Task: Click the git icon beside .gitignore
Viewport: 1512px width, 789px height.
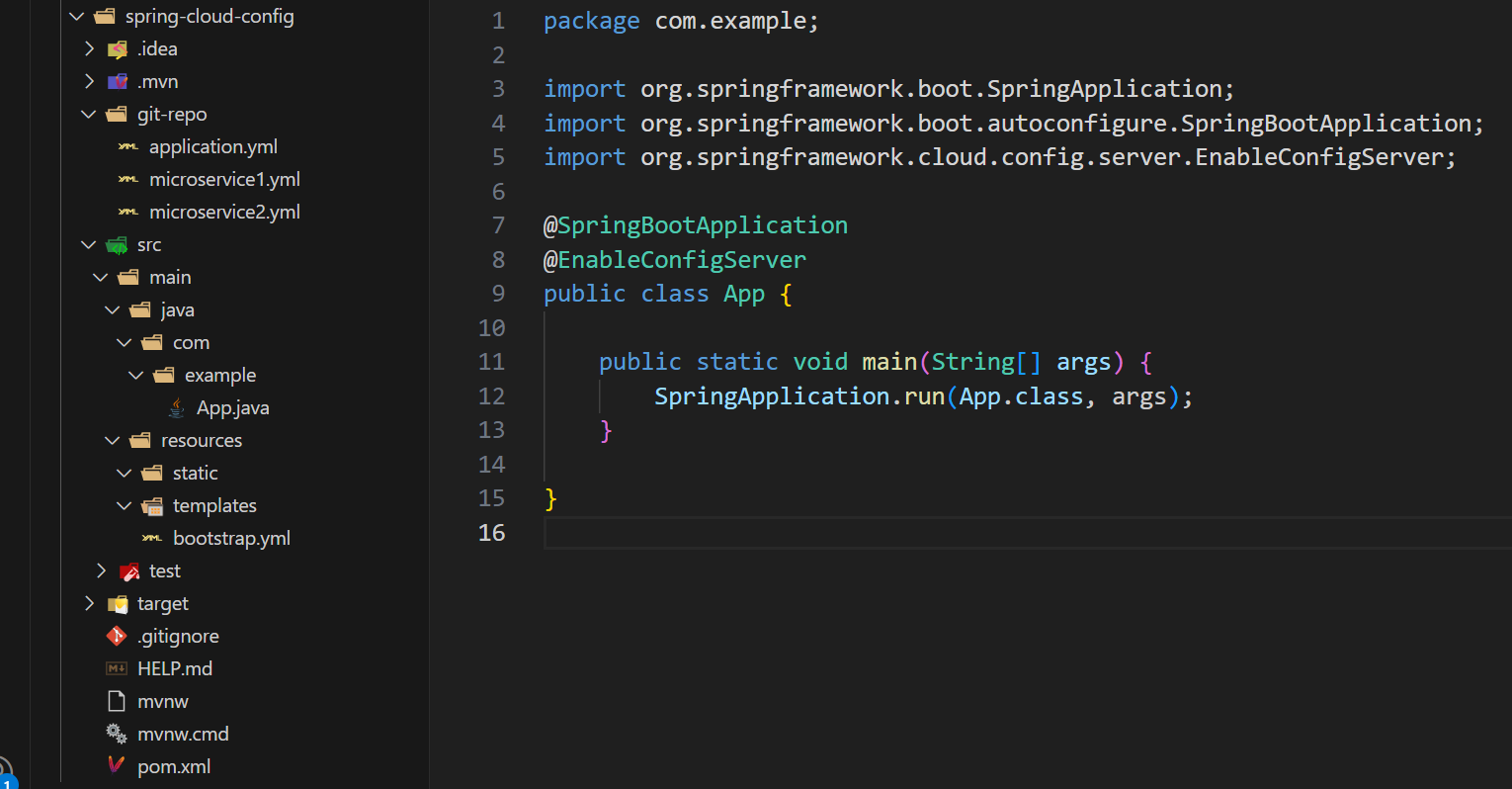Action: coord(117,636)
